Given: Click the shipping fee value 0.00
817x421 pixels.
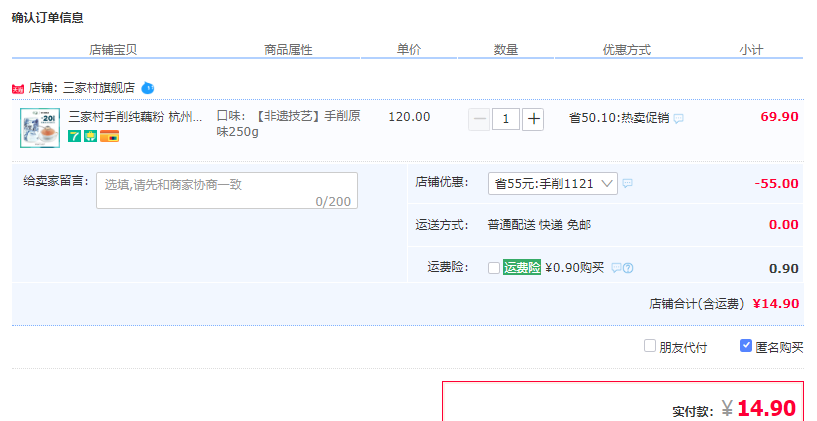Looking at the screenshot, I should coord(784,225).
